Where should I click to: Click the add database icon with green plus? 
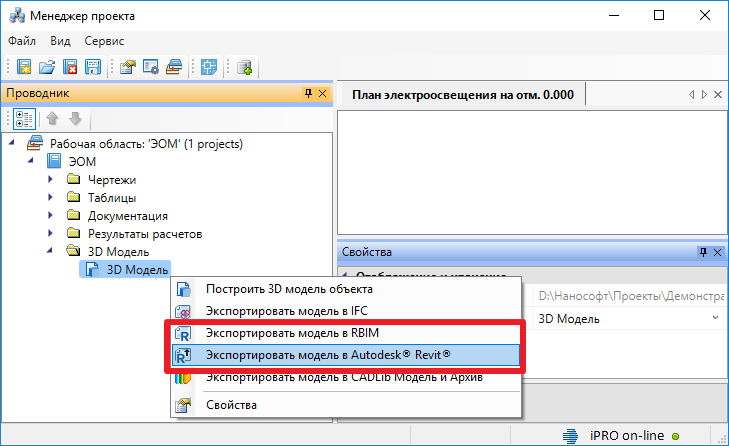244,68
